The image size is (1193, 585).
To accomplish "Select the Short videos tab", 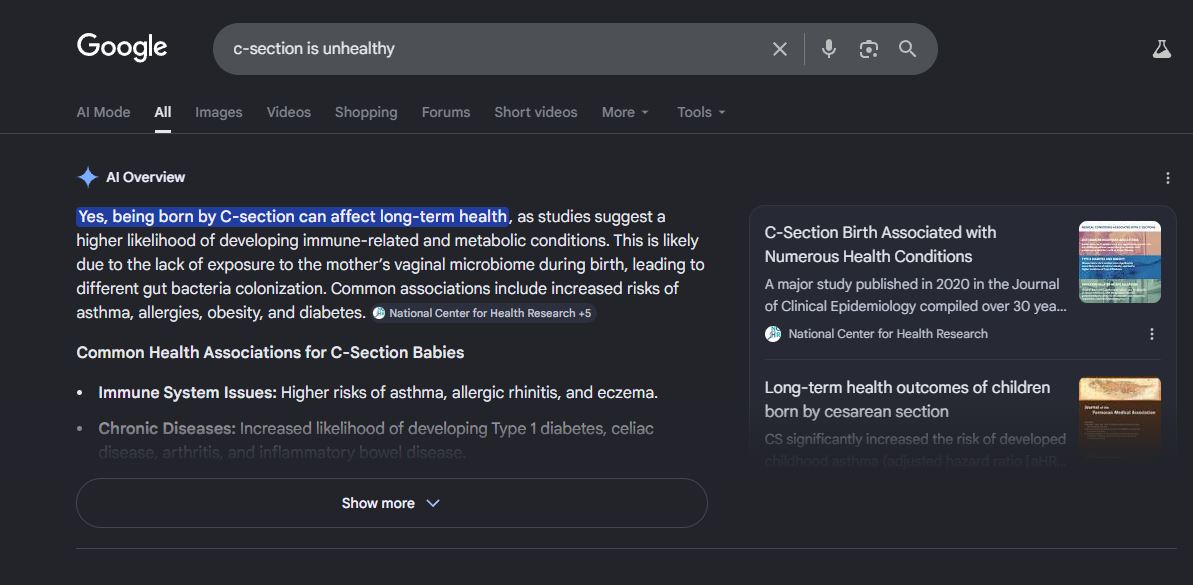I will (x=535, y=112).
